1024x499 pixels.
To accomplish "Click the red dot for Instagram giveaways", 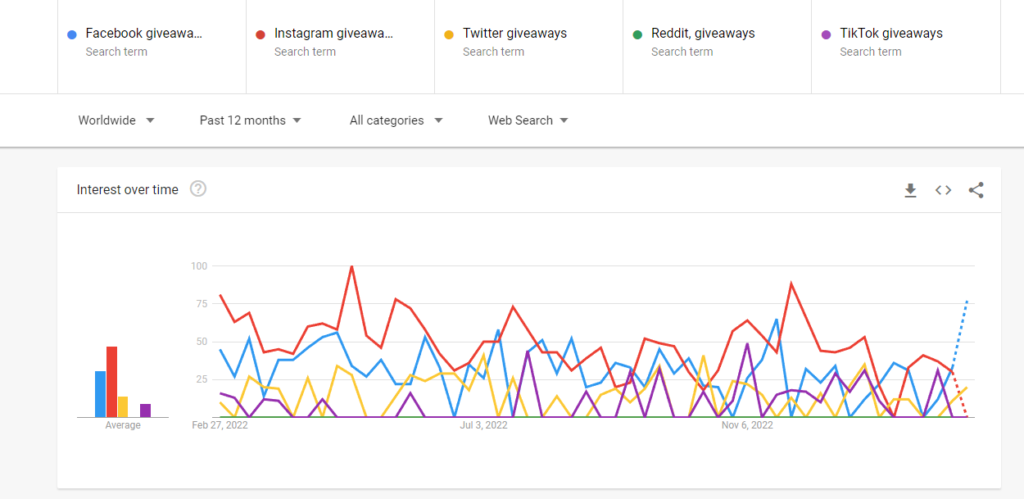I will pos(260,34).
